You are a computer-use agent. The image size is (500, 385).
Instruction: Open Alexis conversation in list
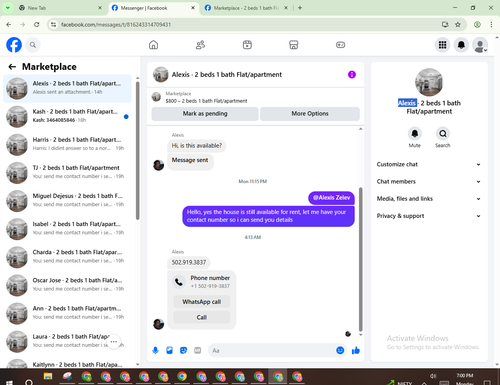coord(67,88)
